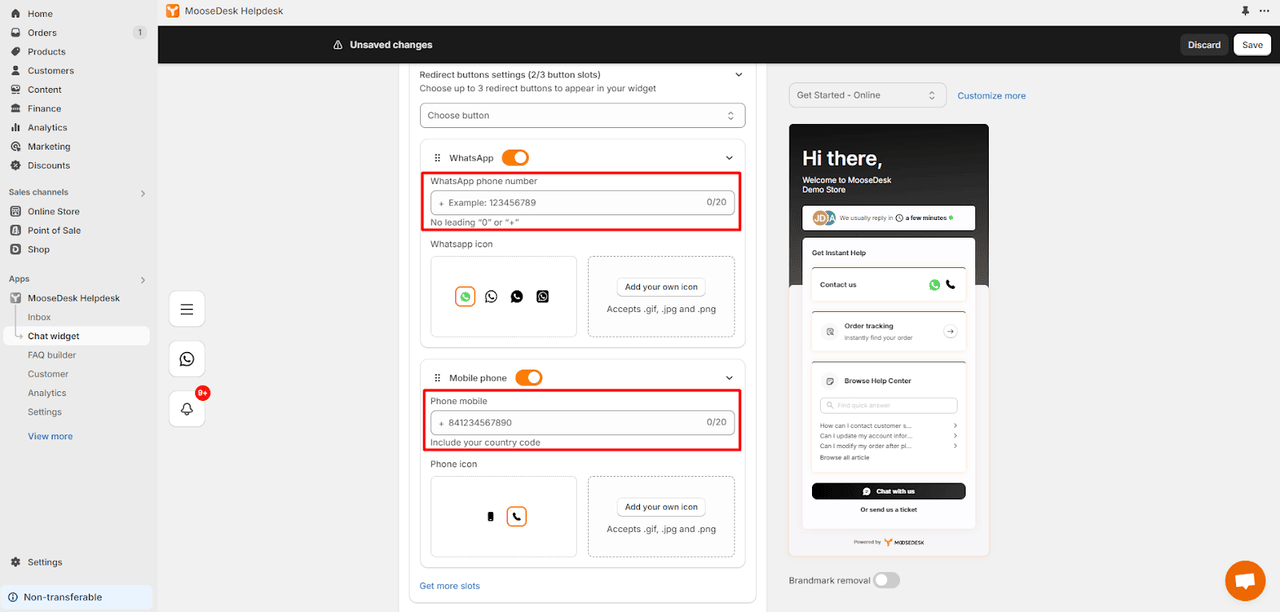Click the orange chat bubble launcher
The height and width of the screenshot is (612, 1280).
(x=1244, y=581)
